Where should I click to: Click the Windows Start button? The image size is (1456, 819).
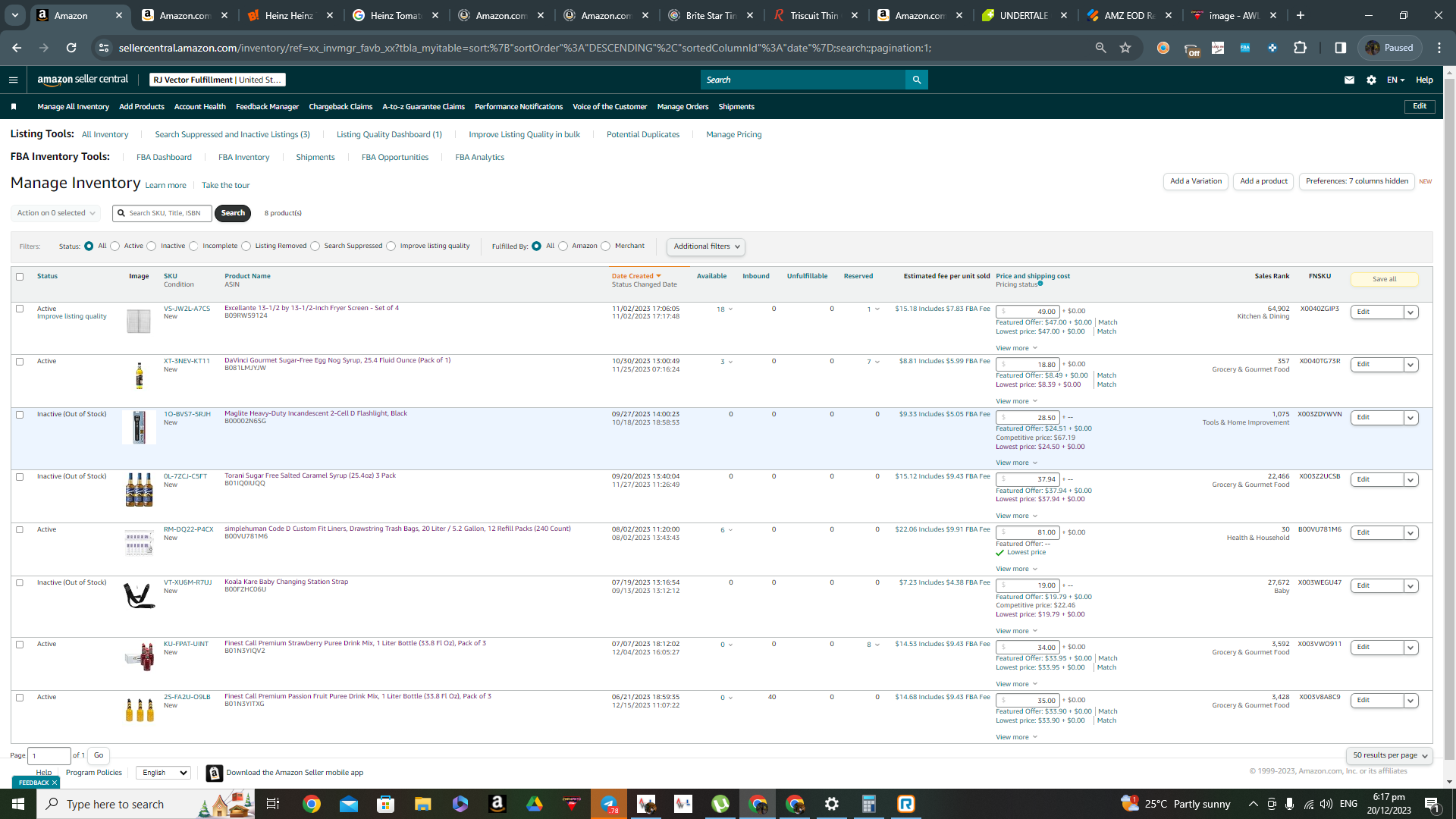(18, 804)
